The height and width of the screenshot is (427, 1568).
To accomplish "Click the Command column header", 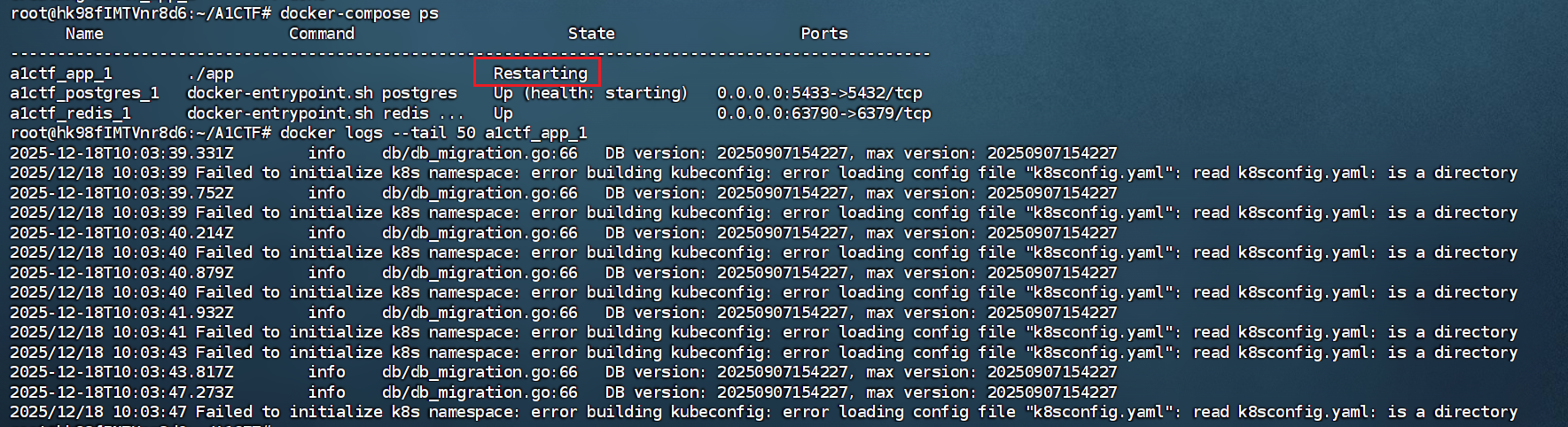I will (x=321, y=34).
